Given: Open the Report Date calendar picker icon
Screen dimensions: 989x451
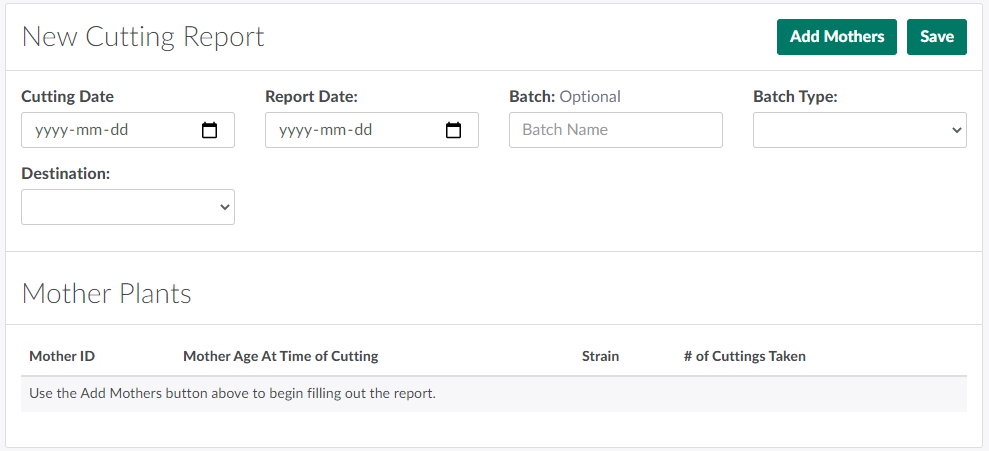Looking at the screenshot, I should pyautogui.click(x=453, y=130).
